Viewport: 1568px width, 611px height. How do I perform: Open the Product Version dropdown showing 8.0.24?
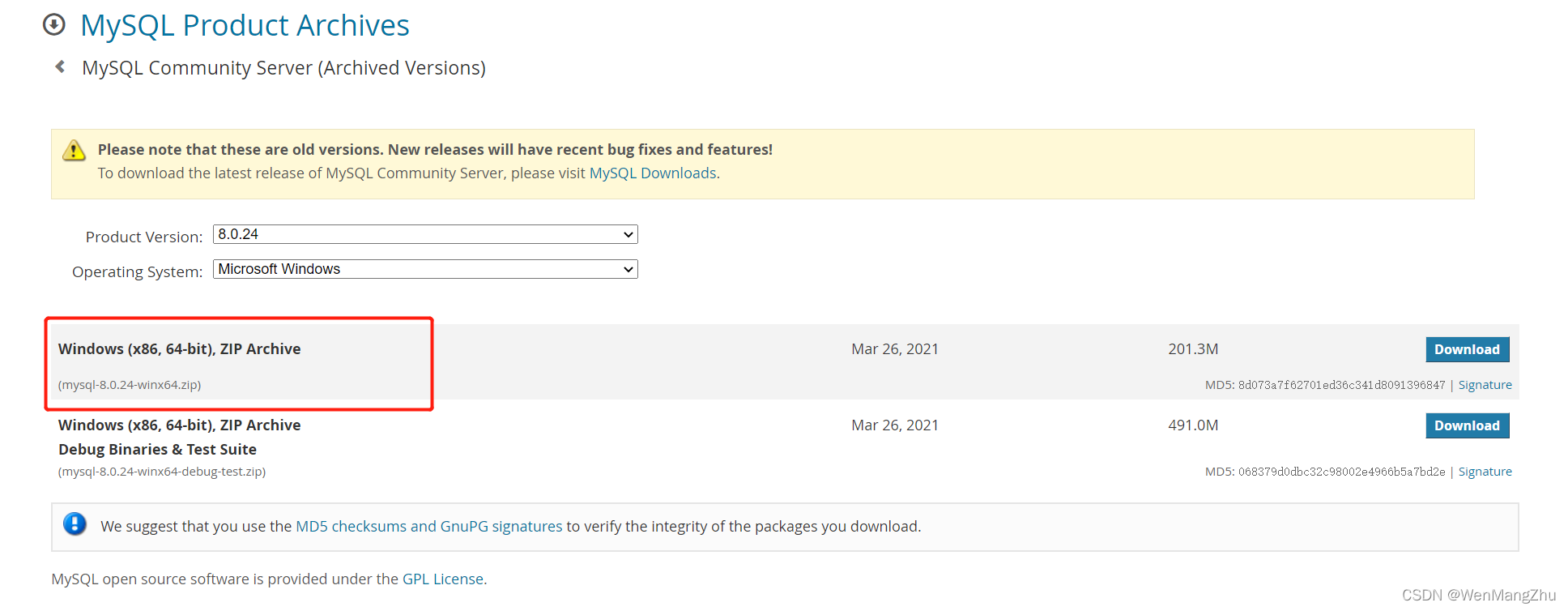(425, 234)
